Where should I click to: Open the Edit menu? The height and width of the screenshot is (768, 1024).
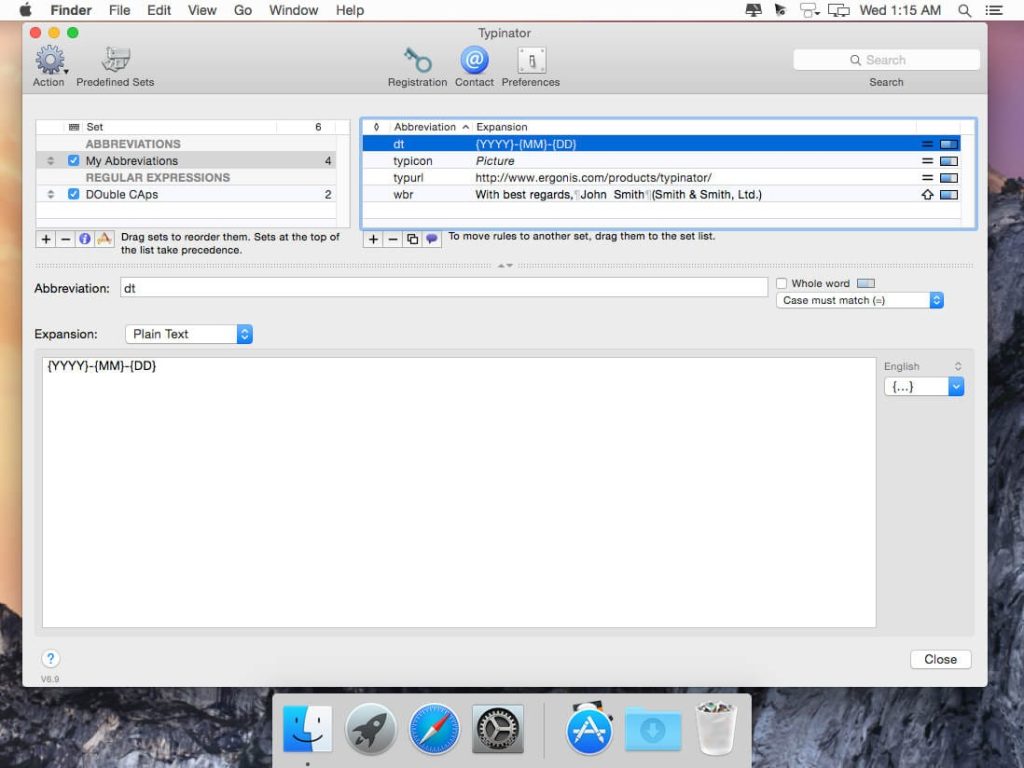coord(159,10)
